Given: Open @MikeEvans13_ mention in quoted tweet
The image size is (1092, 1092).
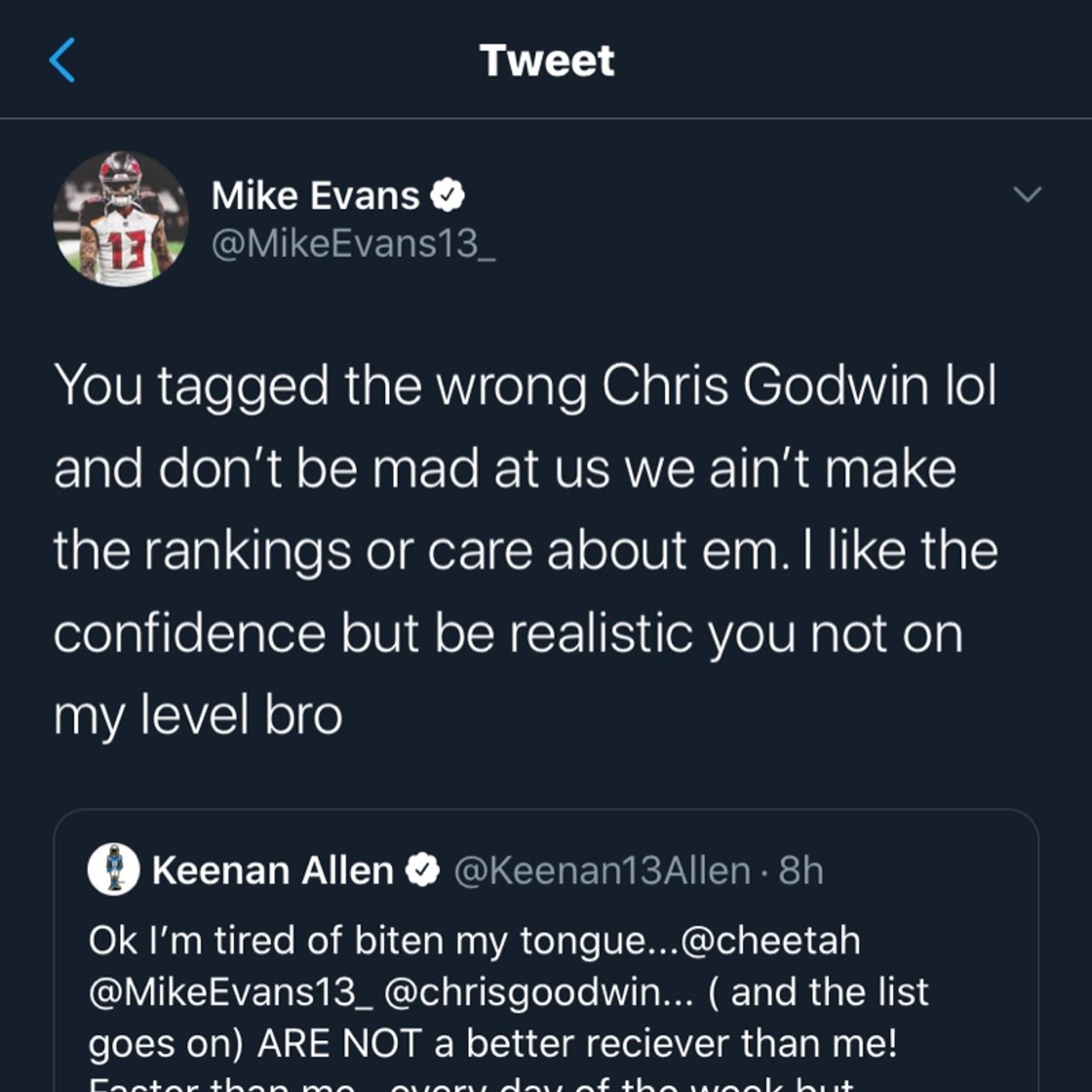Looking at the screenshot, I should [x=231, y=992].
